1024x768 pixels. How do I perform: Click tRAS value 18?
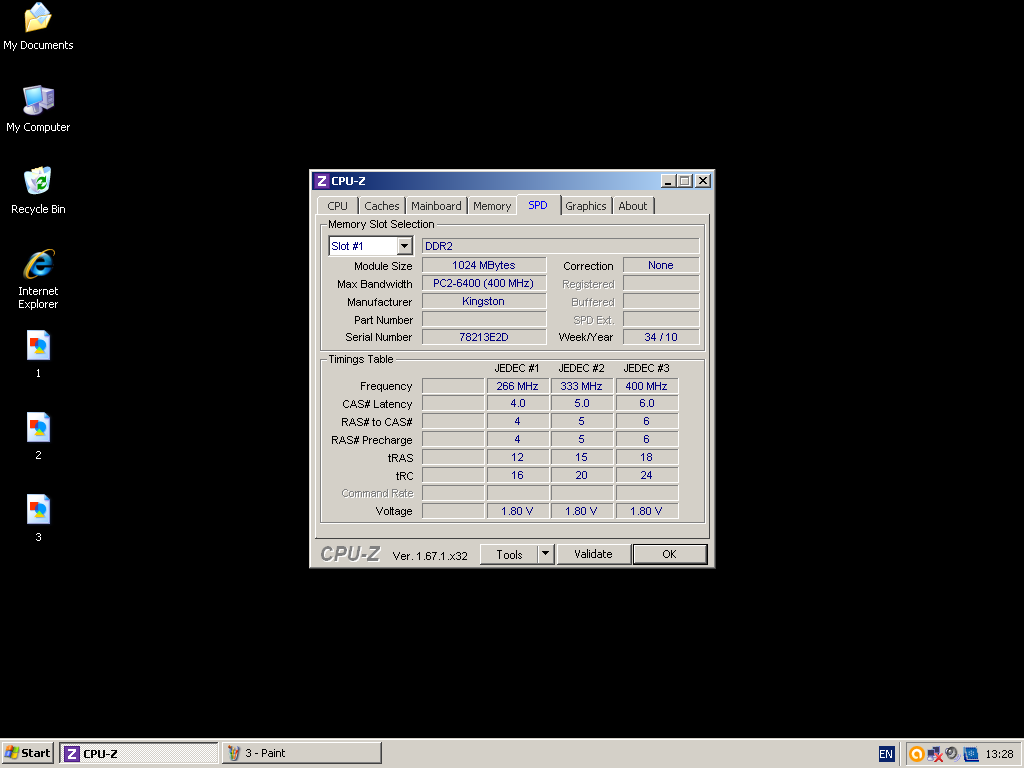pos(647,457)
